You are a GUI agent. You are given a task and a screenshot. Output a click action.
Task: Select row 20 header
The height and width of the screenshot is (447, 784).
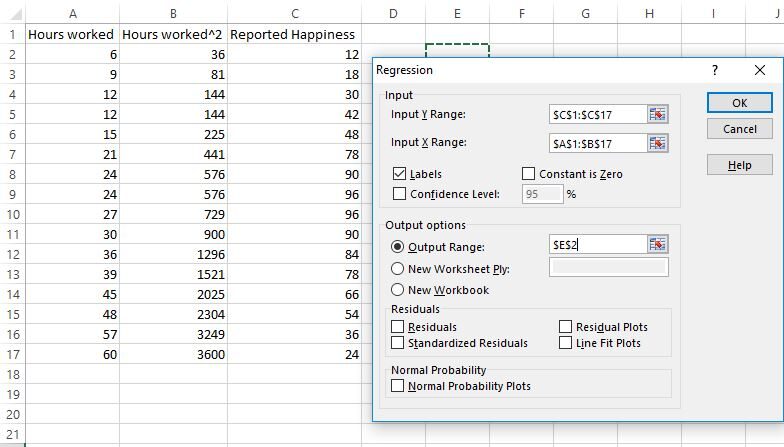[x=12, y=414]
